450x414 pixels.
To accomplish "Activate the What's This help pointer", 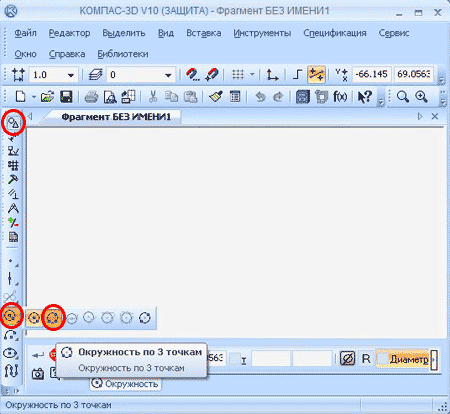I will pos(364,97).
